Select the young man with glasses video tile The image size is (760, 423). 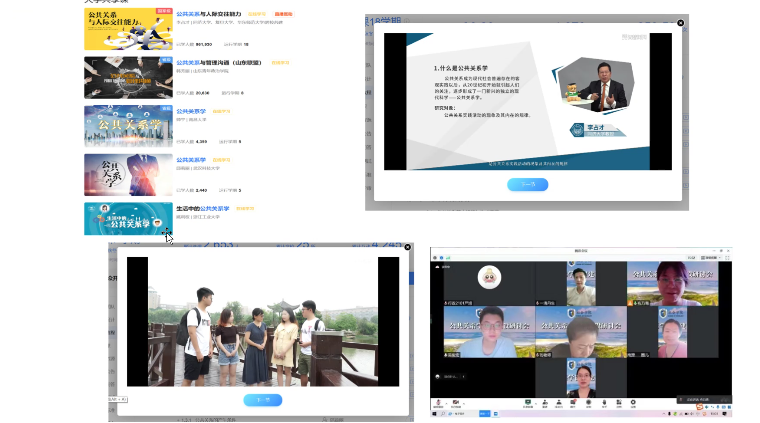489,332
